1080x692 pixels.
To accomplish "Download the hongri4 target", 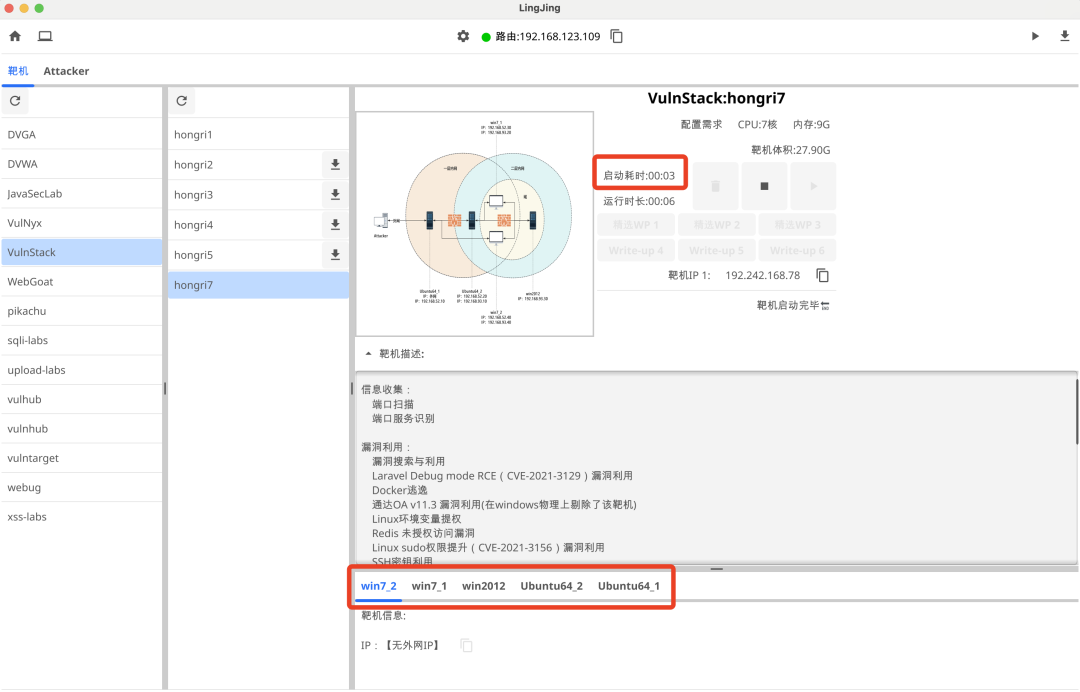I will coord(335,224).
